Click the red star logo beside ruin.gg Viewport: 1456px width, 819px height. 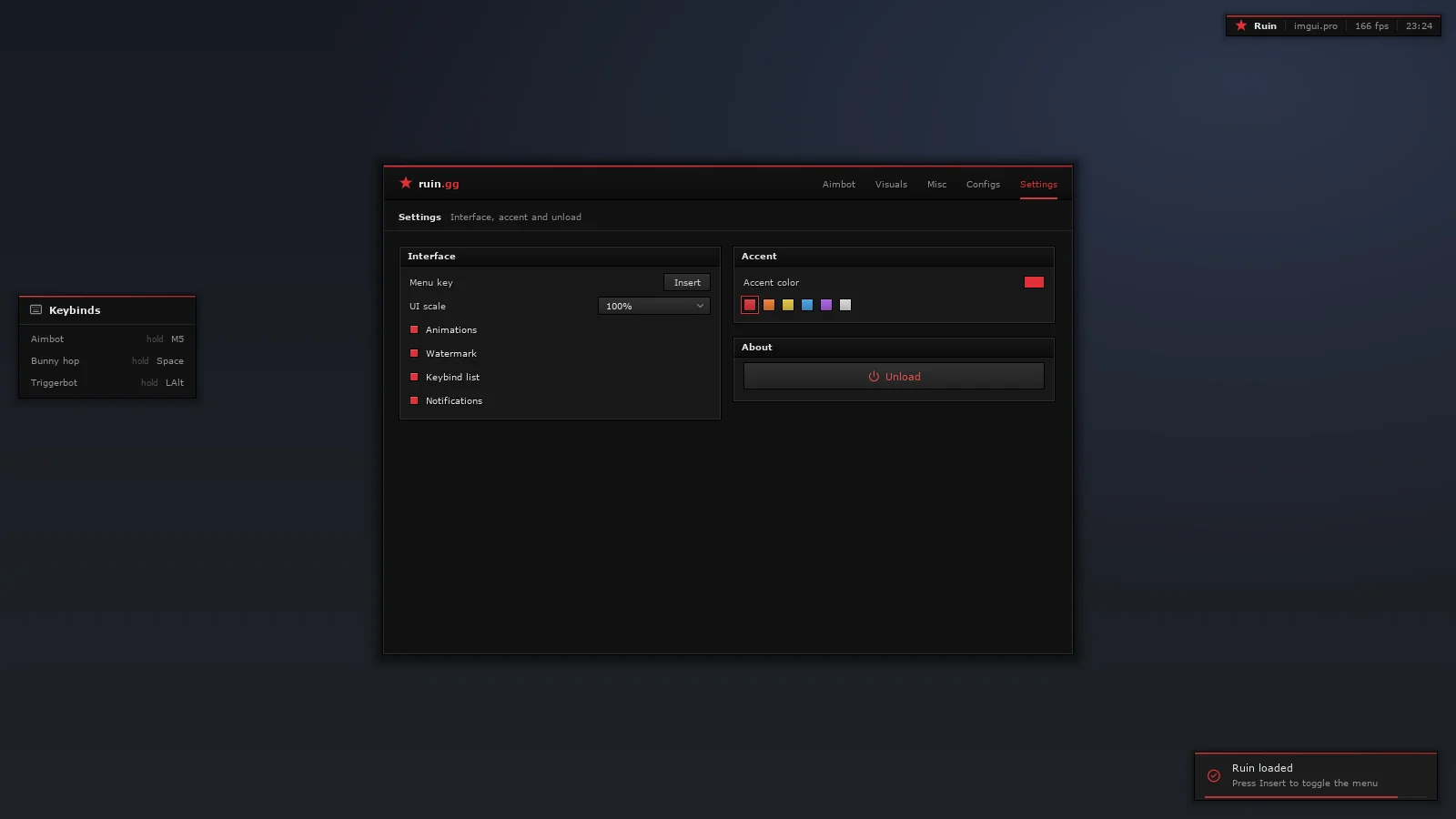pos(406,183)
